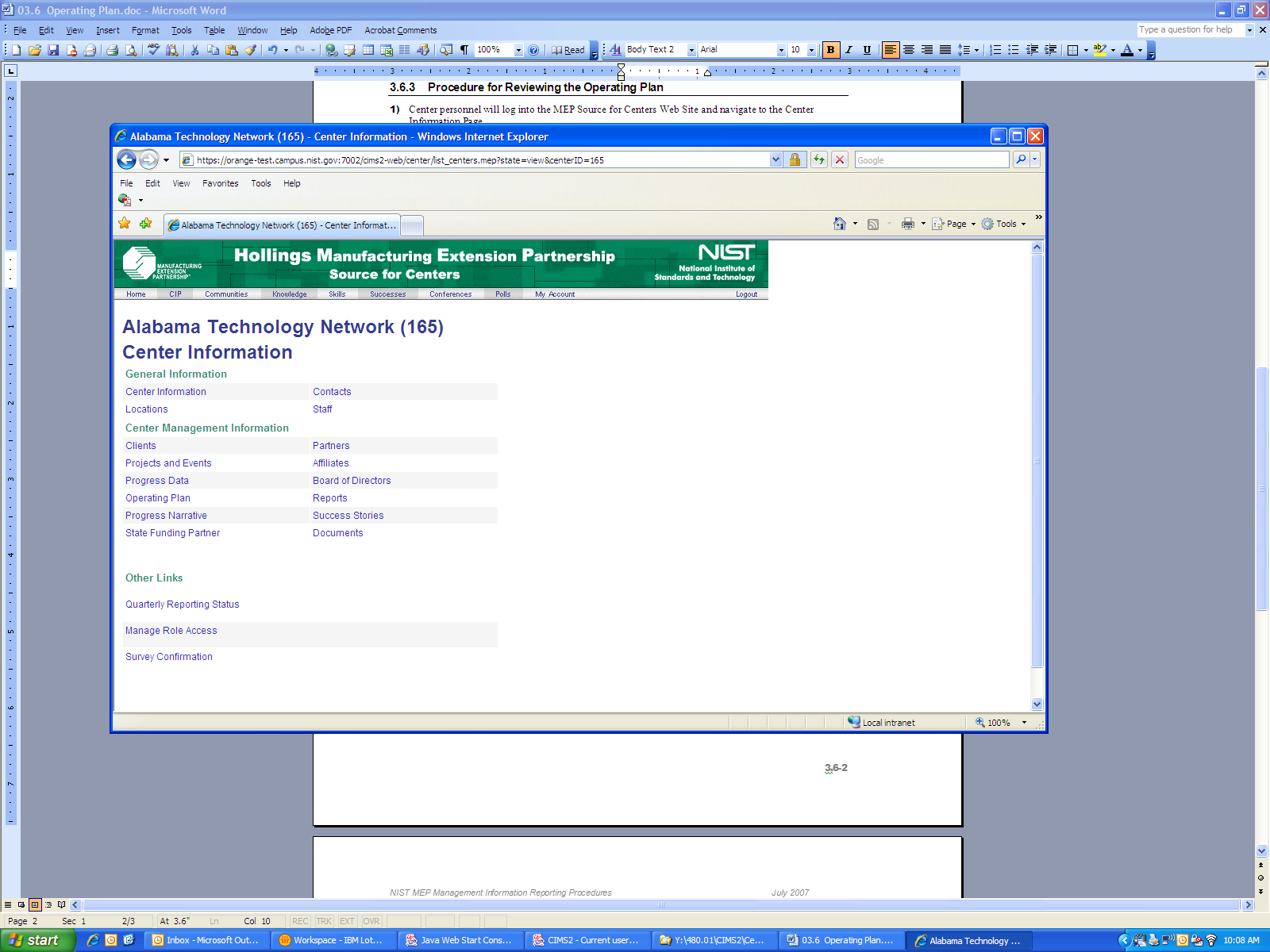
Task: Save the Word document with the floppy icon
Action: pos(53,50)
